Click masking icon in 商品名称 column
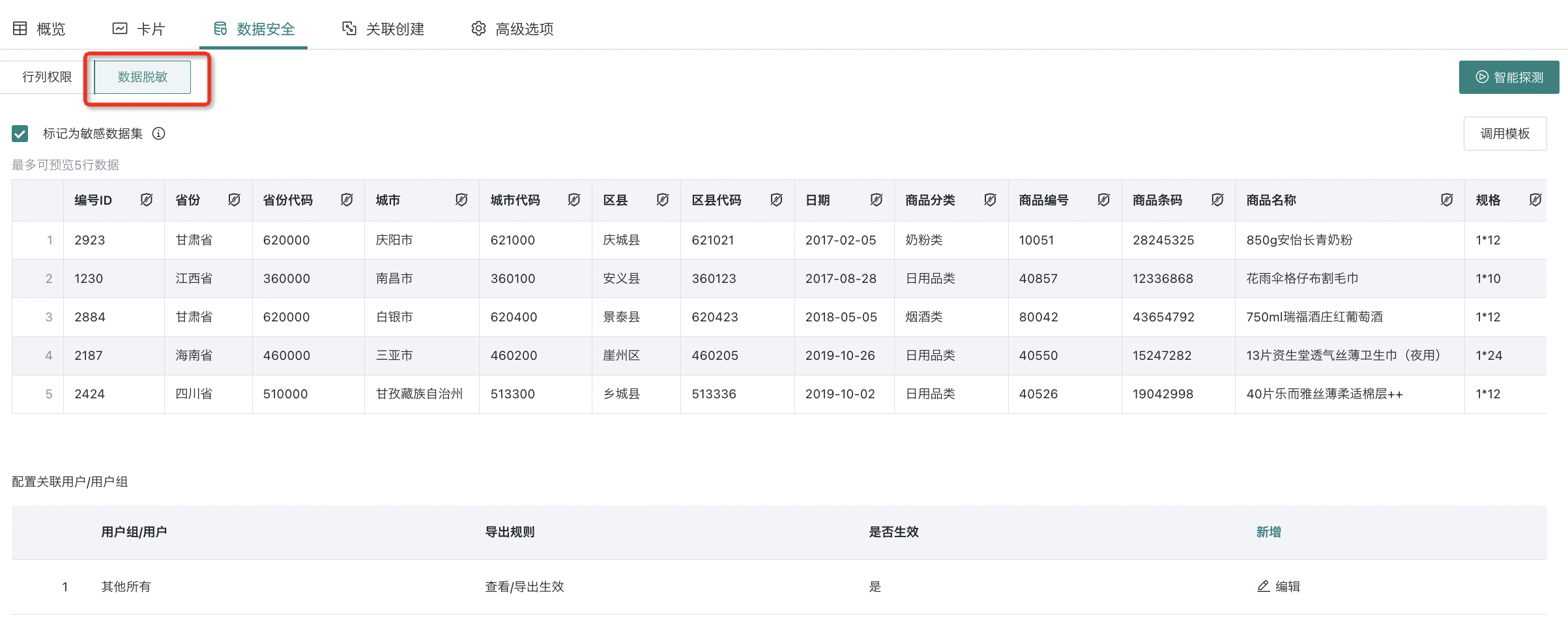Viewport: 1568px width, 631px height. (x=1447, y=200)
